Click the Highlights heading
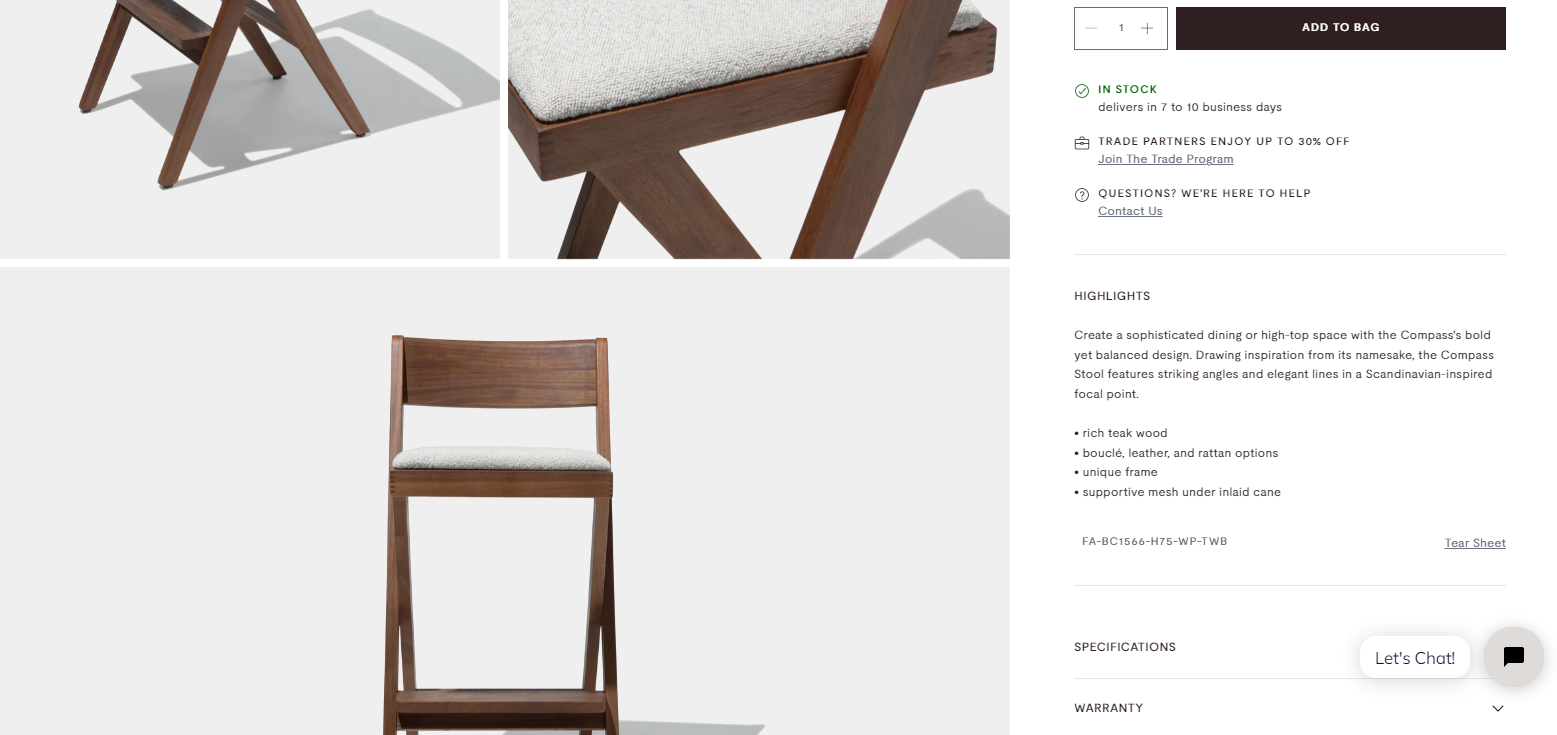The image size is (1557, 735). tap(1112, 296)
